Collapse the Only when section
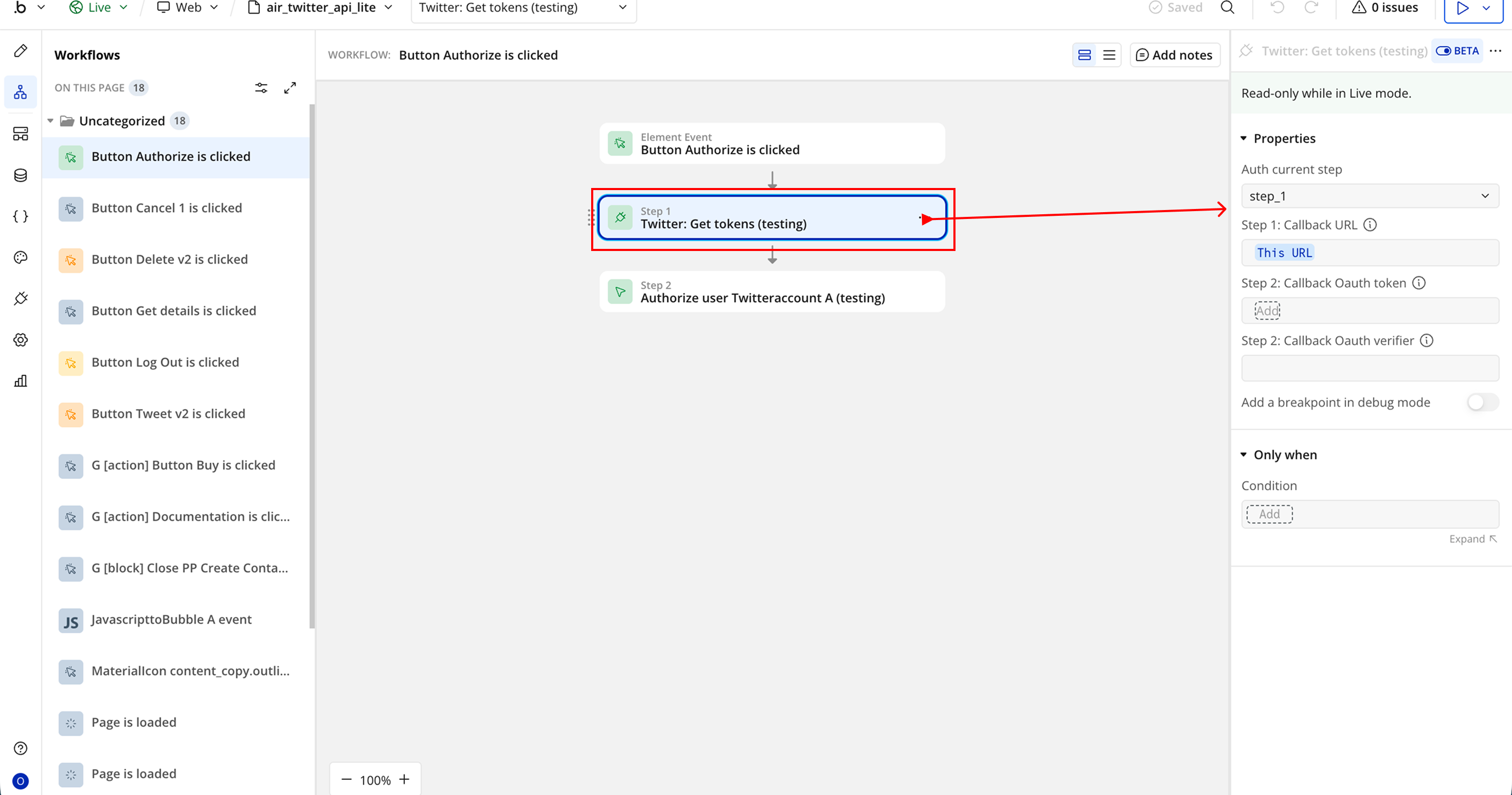1512x795 pixels. (1244, 454)
